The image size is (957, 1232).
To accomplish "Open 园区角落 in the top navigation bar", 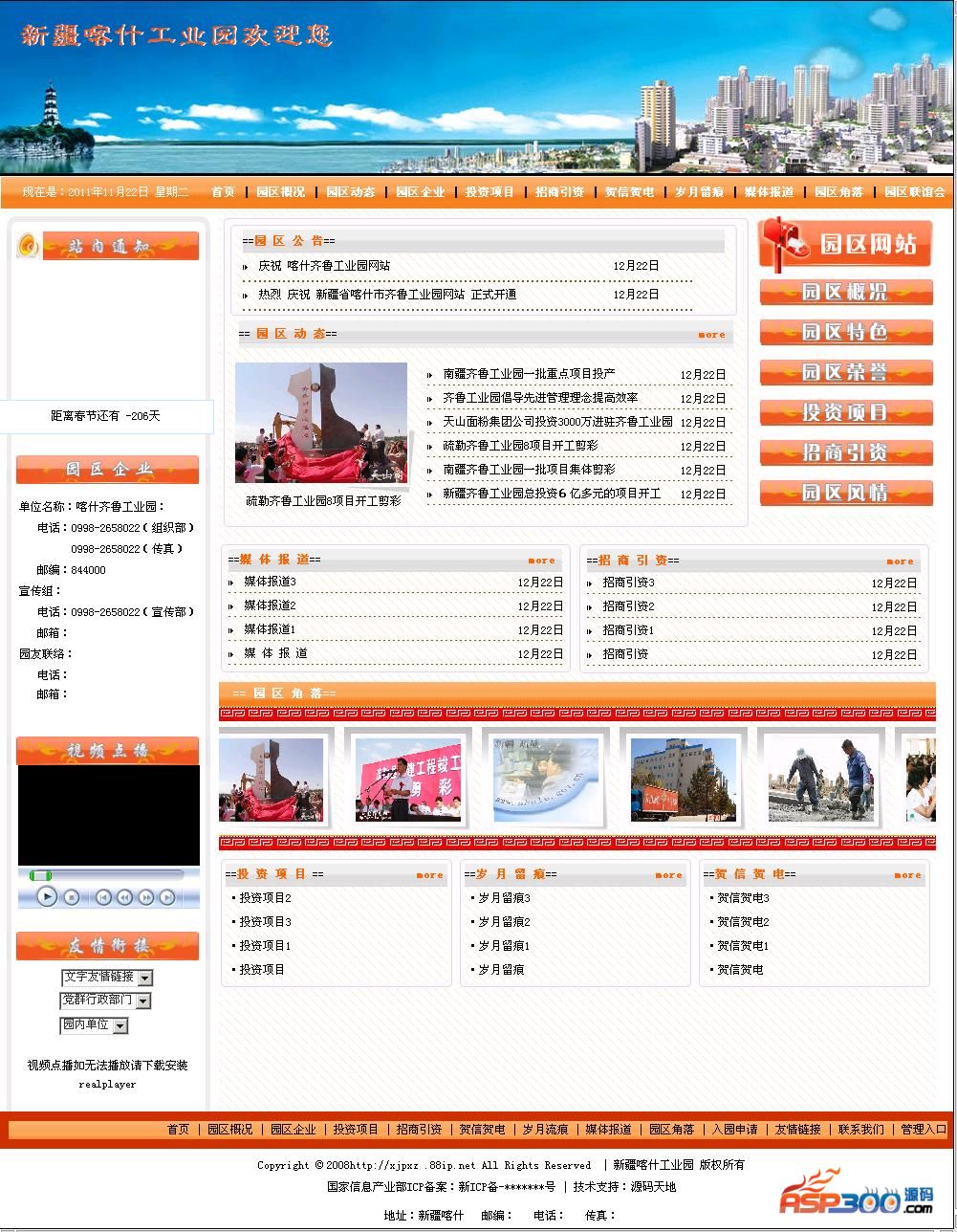I will 838,192.
